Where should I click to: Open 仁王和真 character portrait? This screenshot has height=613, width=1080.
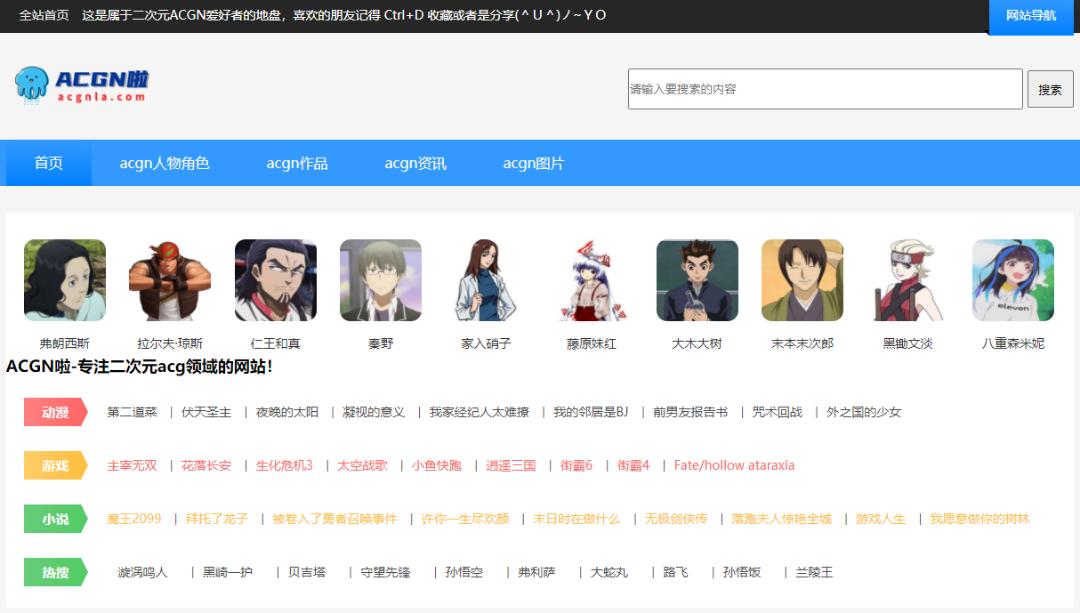(x=275, y=280)
